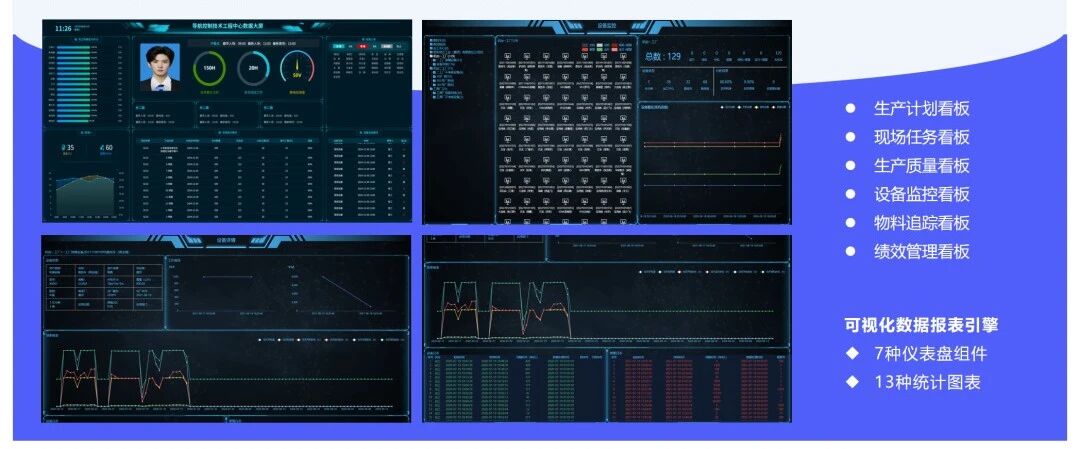
Task: Click the 设备监控 dashboard title banner
Action: [606, 25]
